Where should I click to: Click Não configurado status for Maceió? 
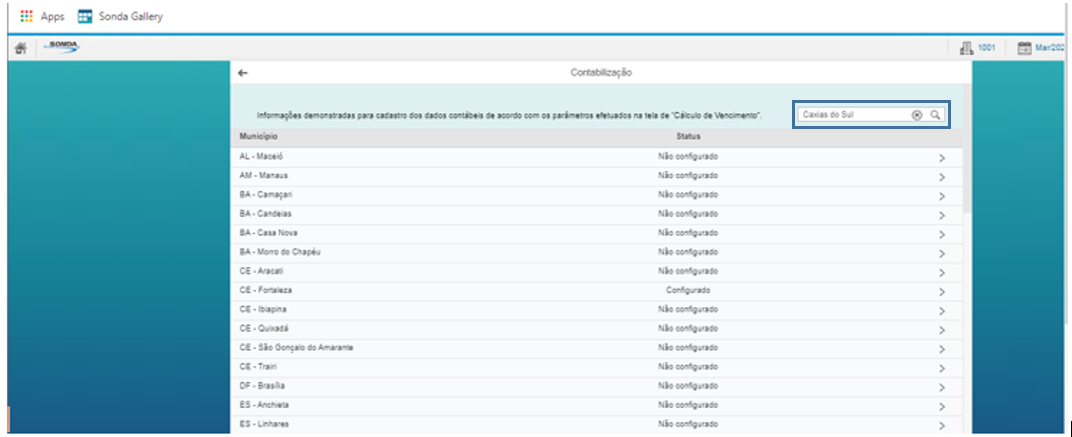(688, 157)
